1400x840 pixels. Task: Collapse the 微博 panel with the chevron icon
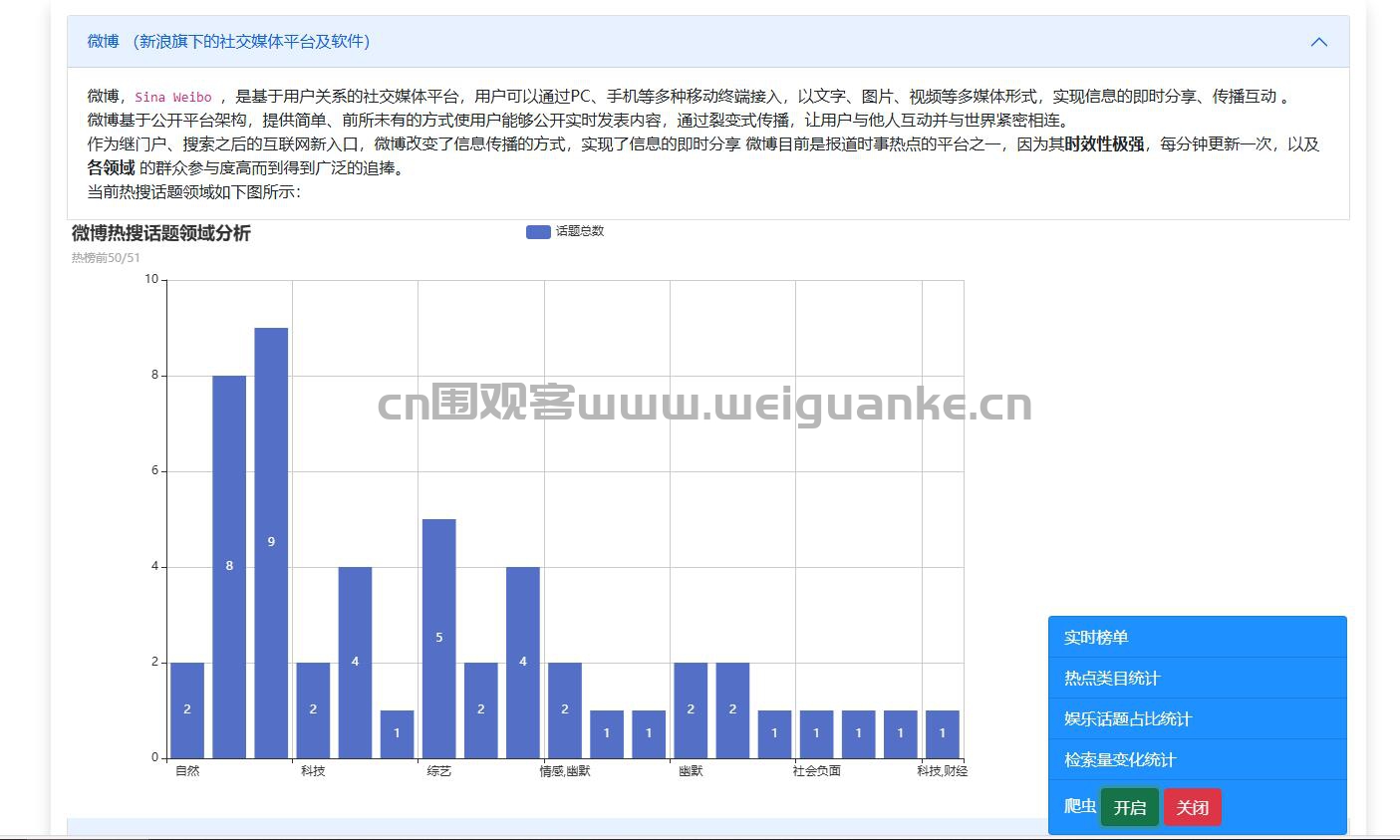click(x=1318, y=42)
